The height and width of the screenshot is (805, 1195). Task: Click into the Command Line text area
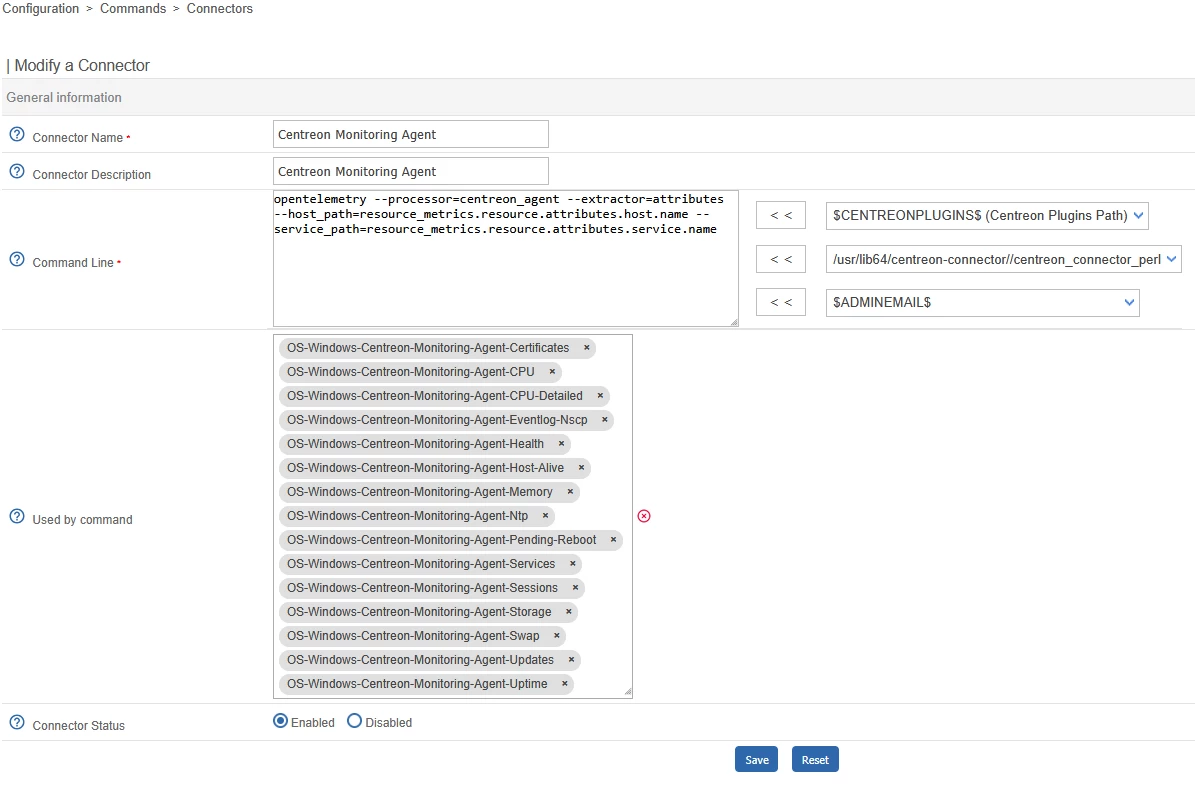click(x=506, y=258)
